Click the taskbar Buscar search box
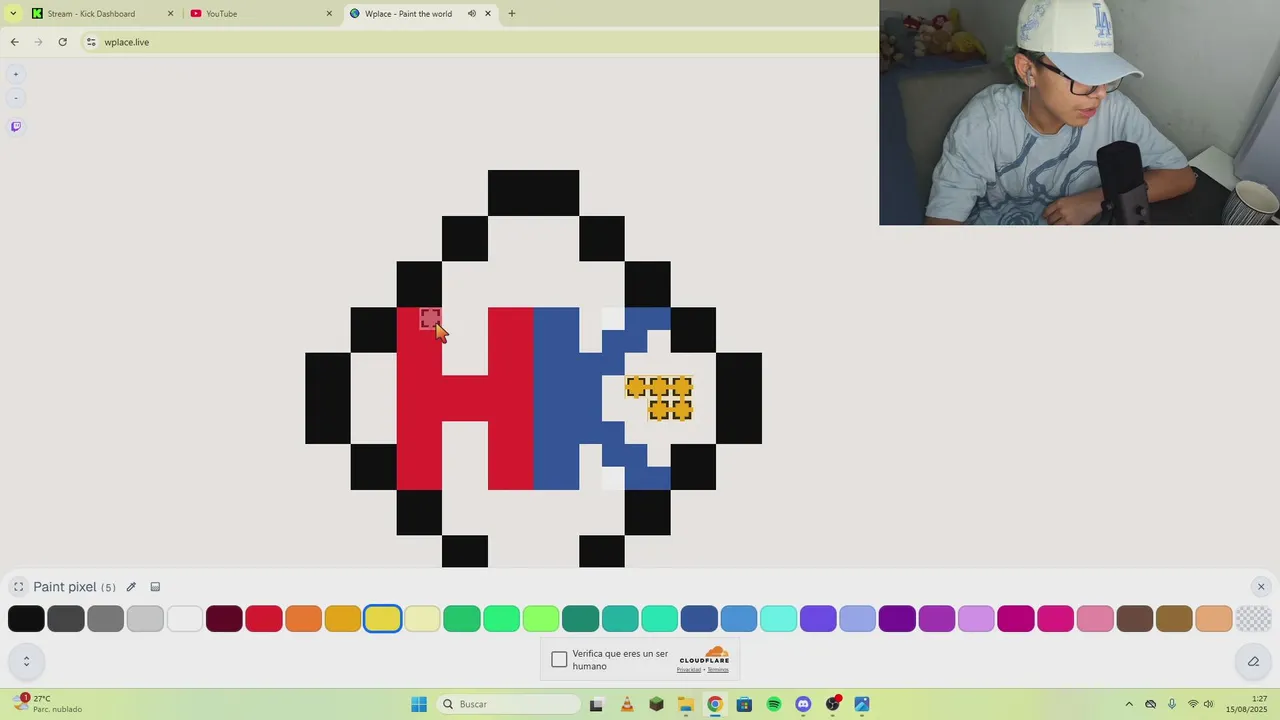 pyautogui.click(x=508, y=704)
